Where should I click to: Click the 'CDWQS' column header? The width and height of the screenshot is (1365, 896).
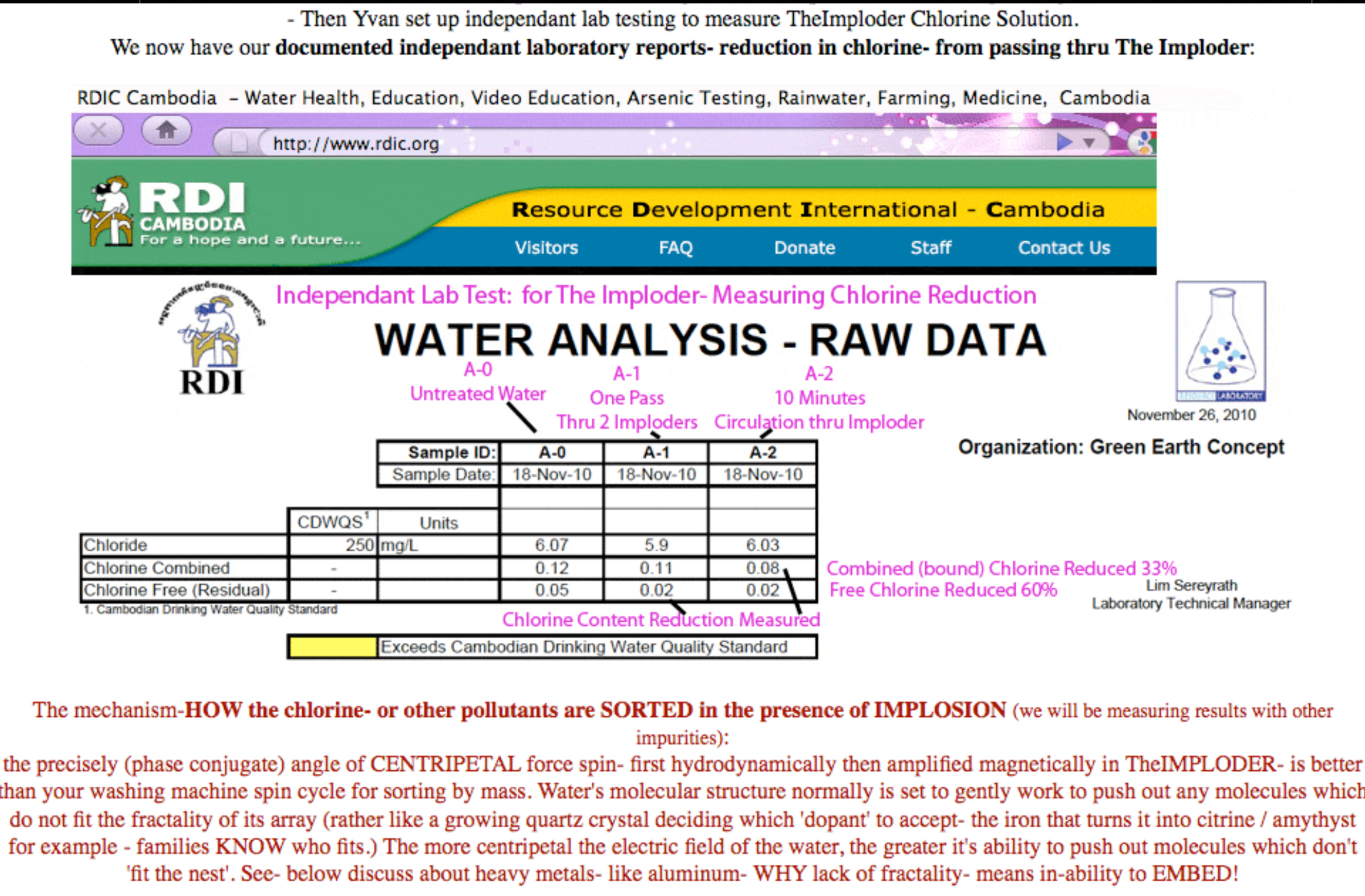click(333, 522)
